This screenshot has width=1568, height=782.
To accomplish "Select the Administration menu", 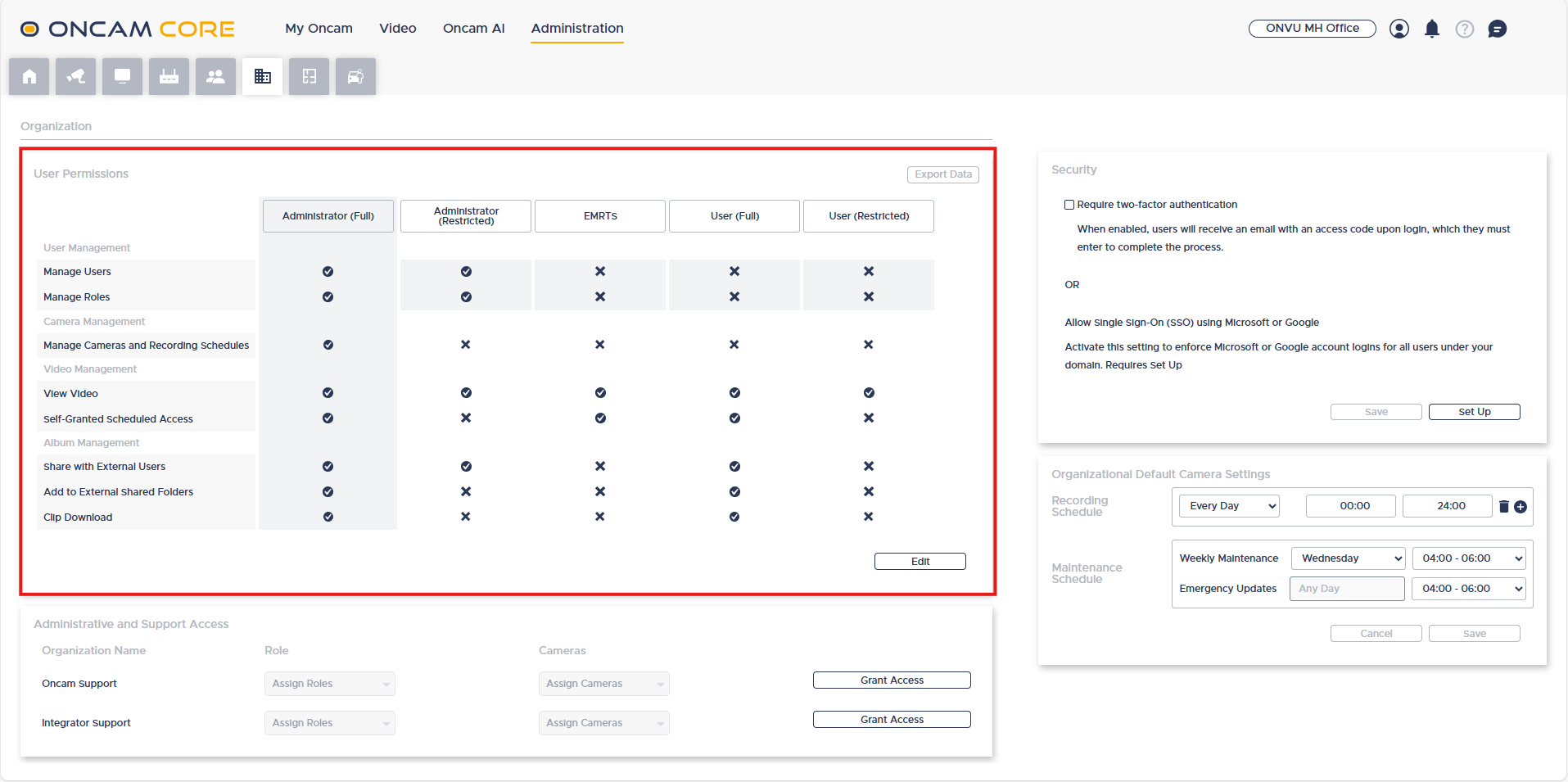I will [x=577, y=29].
